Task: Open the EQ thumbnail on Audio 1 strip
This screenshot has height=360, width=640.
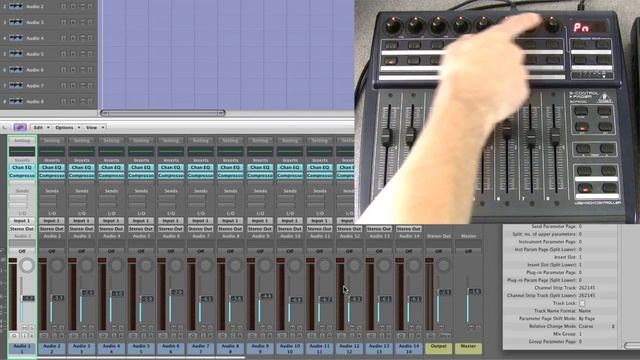Action: pyautogui.click(x=22, y=151)
